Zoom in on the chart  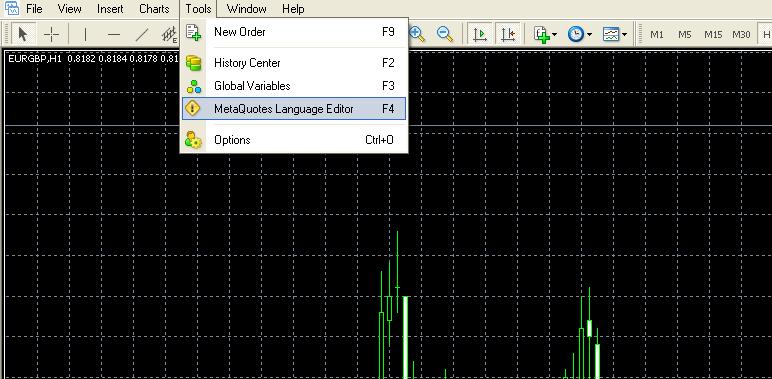point(418,34)
